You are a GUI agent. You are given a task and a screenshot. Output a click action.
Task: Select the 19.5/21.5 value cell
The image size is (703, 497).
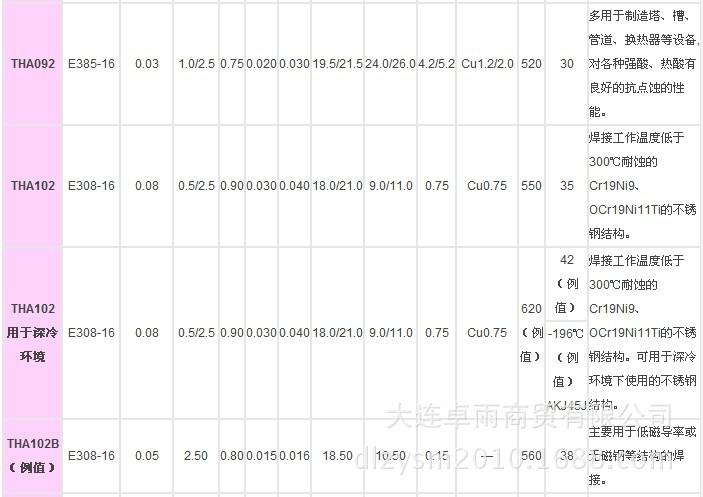(337, 63)
